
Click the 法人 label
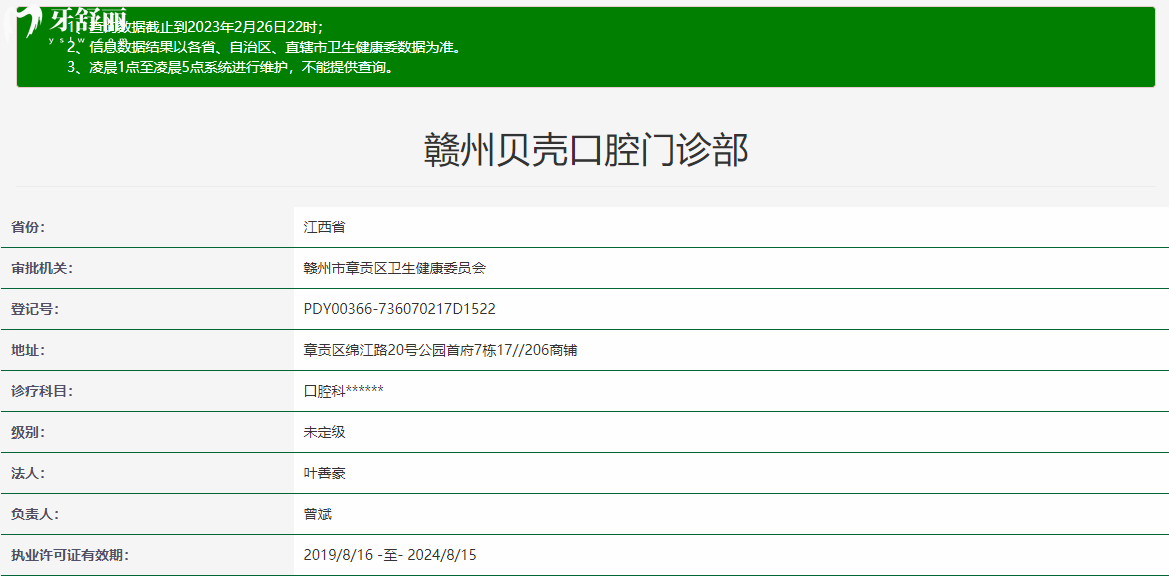coord(28,473)
